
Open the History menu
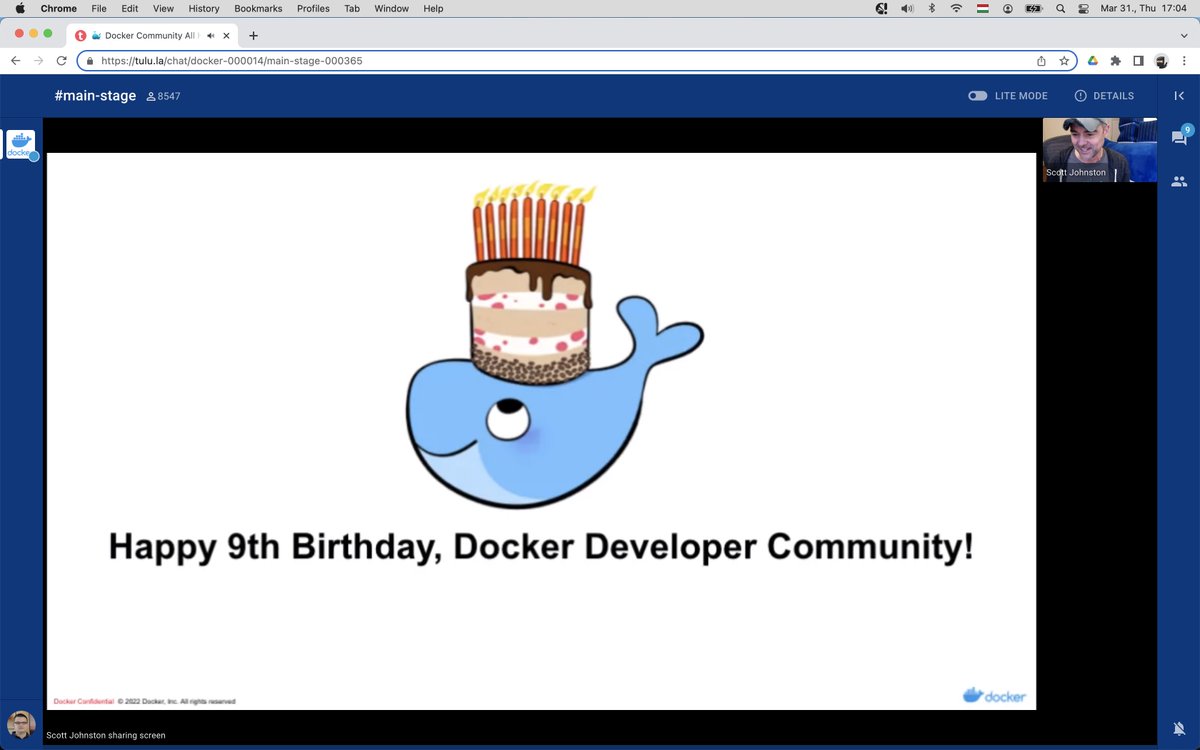tap(204, 8)
